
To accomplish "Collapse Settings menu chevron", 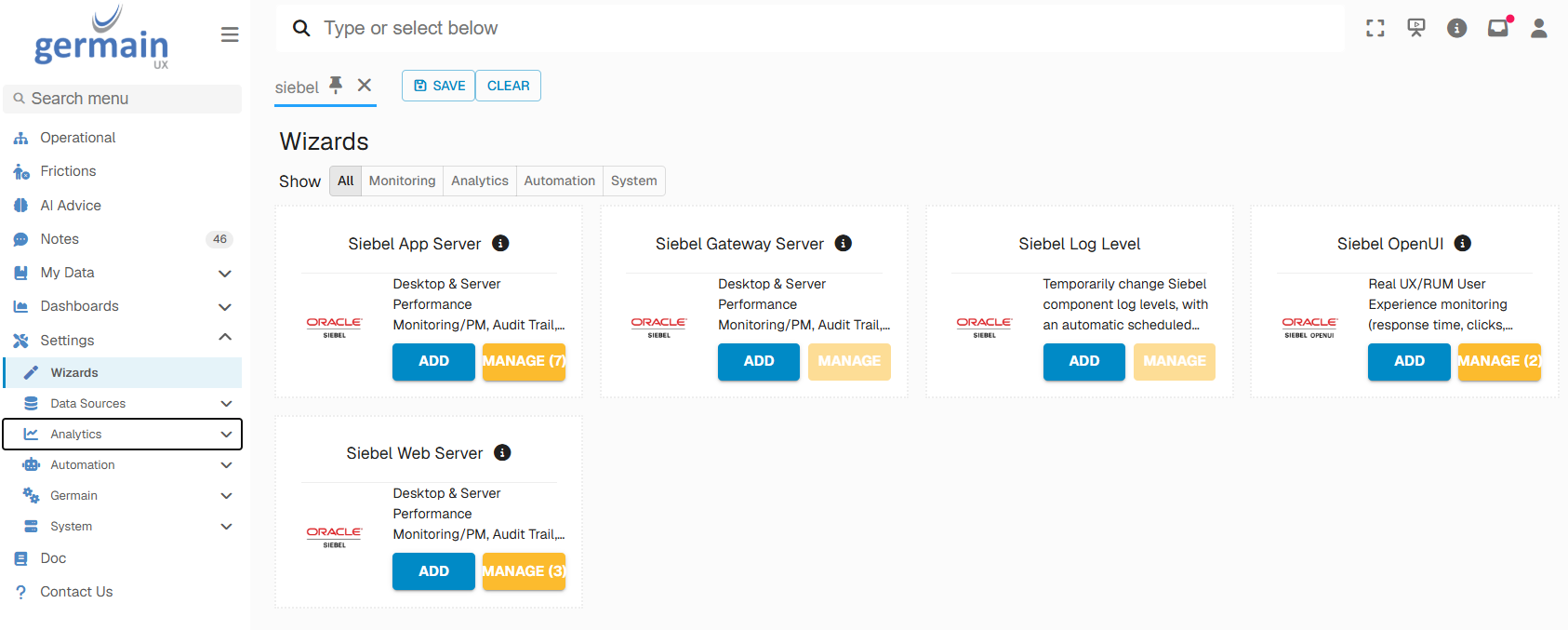I will [224, 337].
